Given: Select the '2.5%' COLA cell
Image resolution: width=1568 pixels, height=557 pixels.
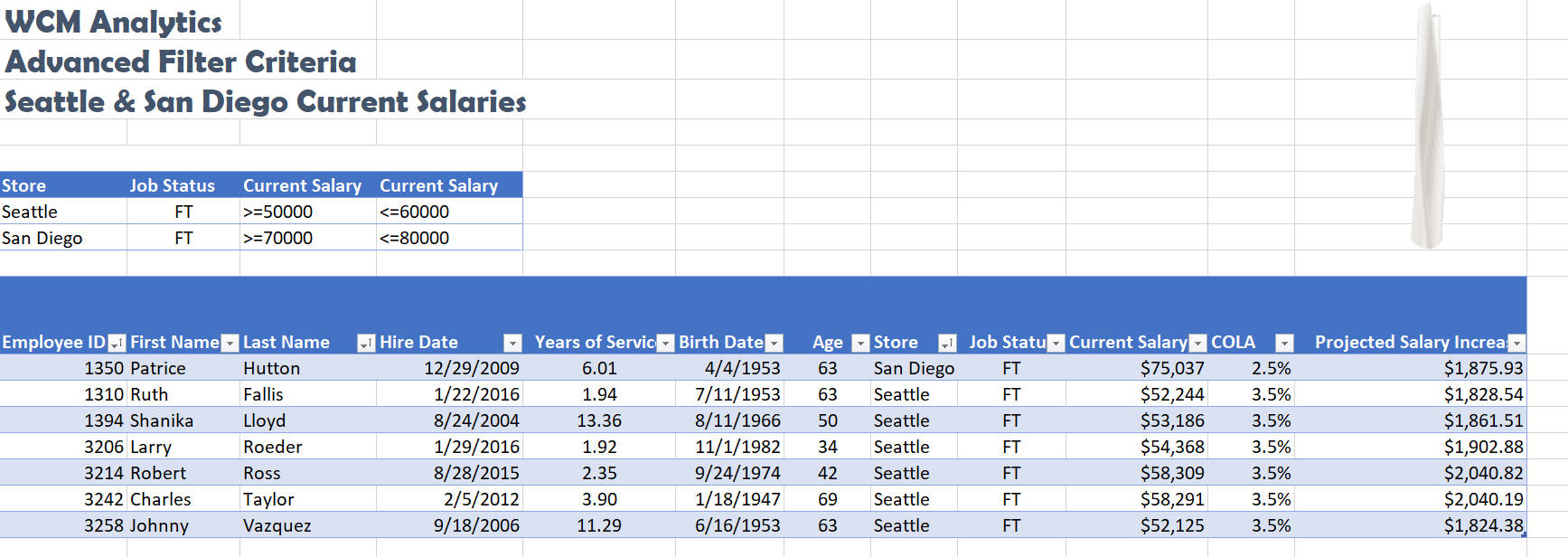Looking at the screenshot, I should [1251, 368].
